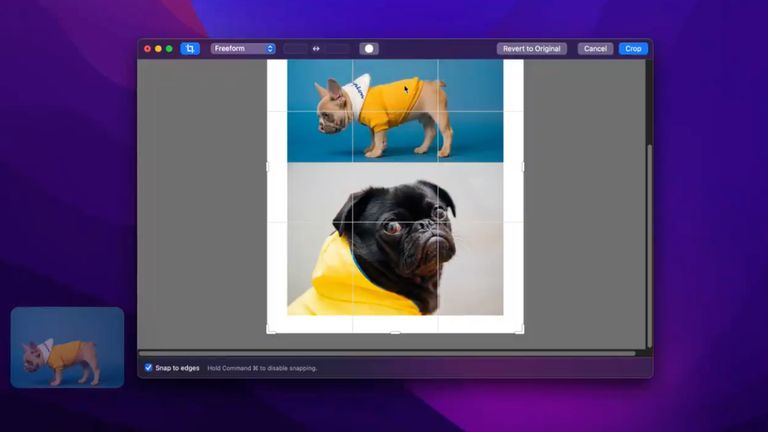Viewport: 768px width, 432px height.
Task: Click the crop height input field
Action: click(x=338, y=48)
